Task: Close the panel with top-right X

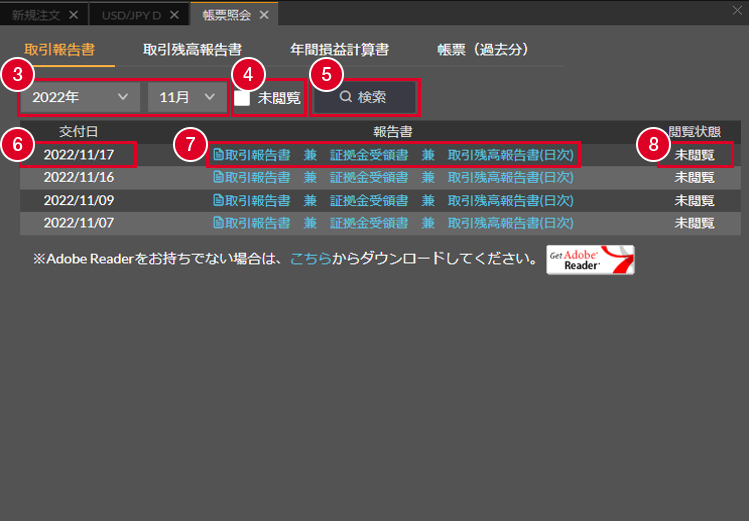Action: pyautogui.click(x=737, y=11)
